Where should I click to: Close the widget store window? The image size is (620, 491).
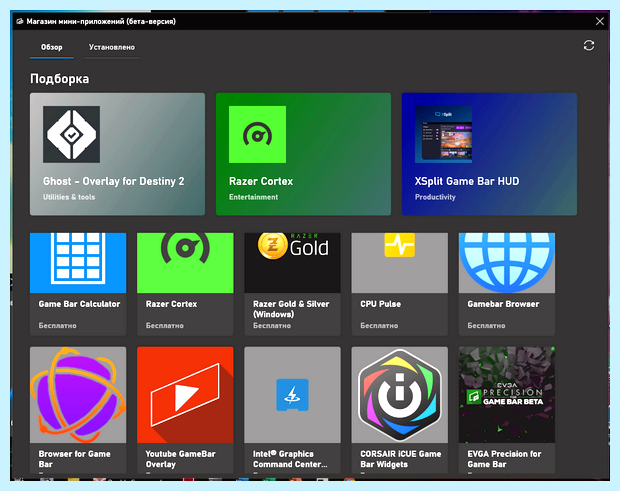[599, 21]
